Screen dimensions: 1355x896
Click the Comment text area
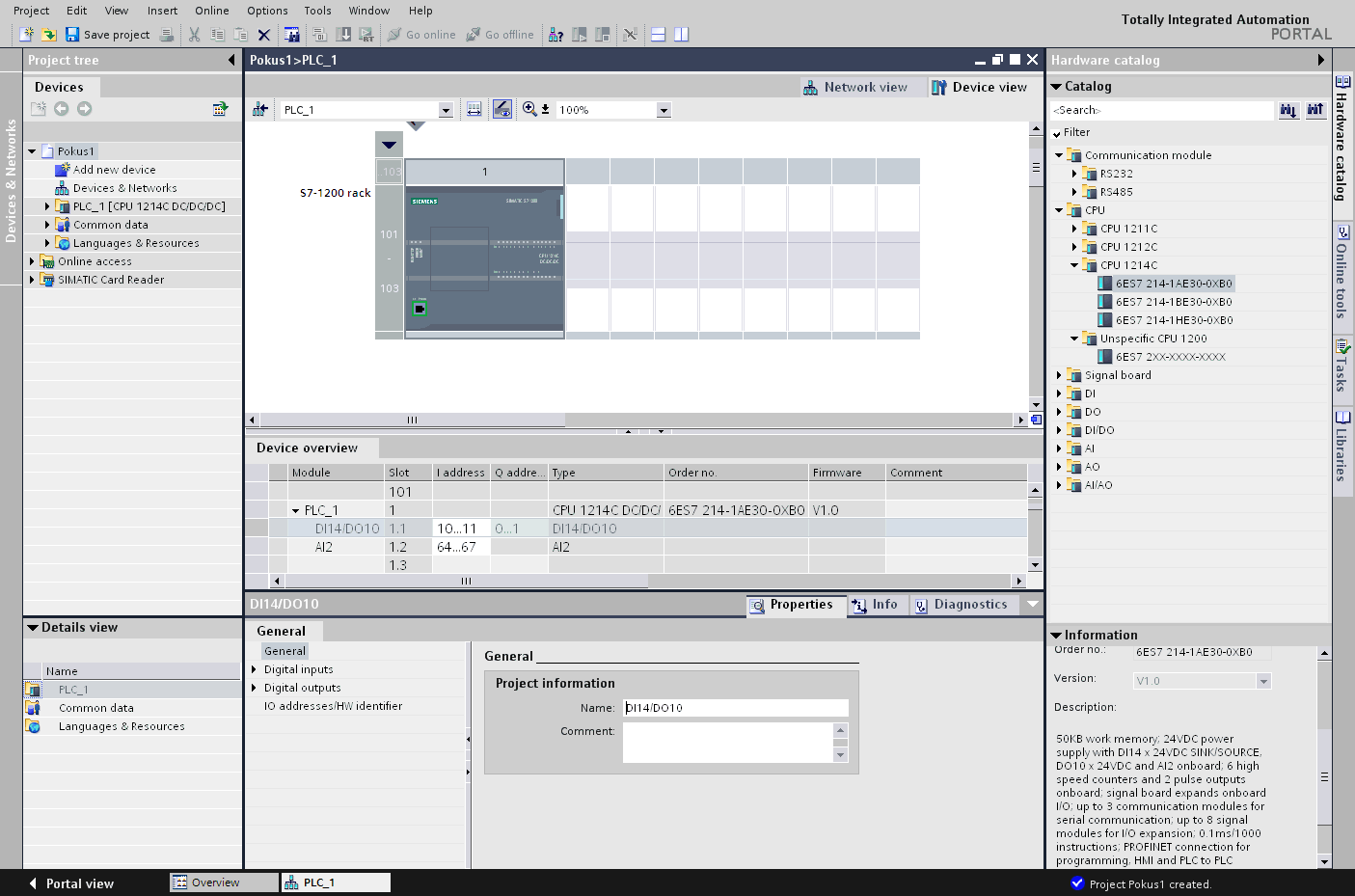point(727,743)
